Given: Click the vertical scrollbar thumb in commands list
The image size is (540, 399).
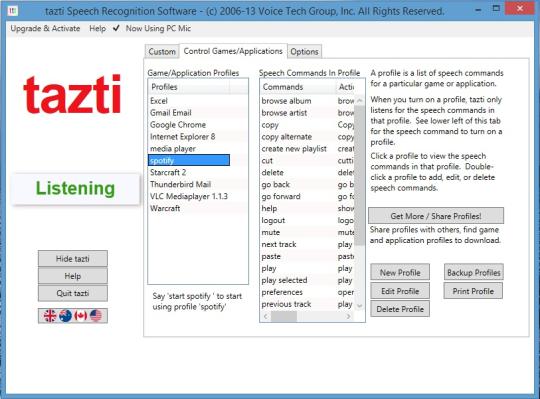Looking at the screenshot, I should [360, 176].
